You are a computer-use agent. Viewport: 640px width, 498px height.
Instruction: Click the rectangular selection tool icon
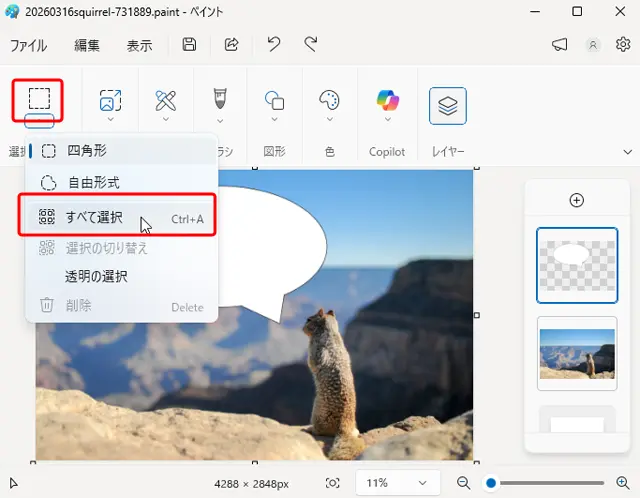(x=39, y=99)
